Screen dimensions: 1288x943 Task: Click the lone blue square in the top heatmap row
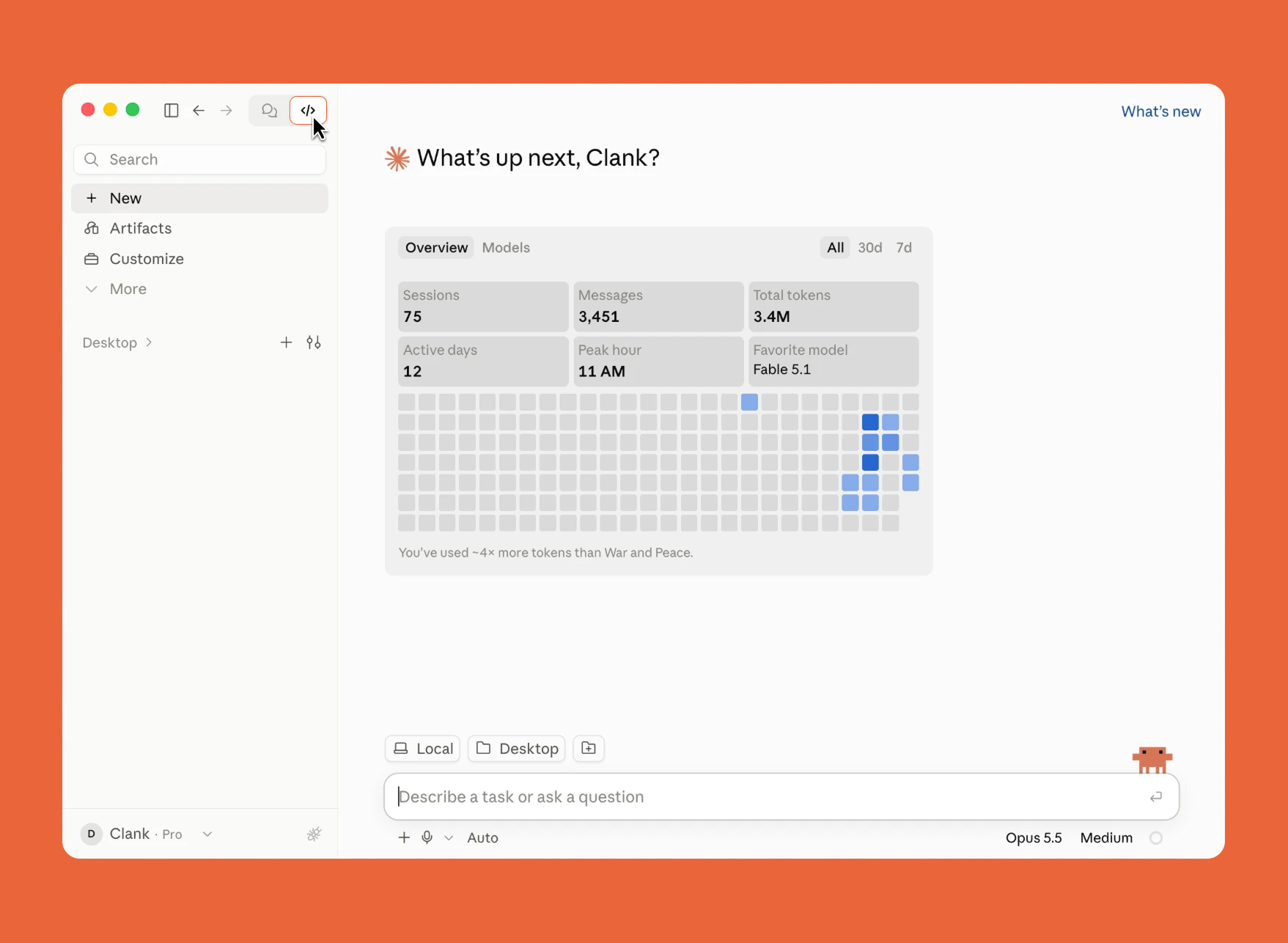(749, 402)
